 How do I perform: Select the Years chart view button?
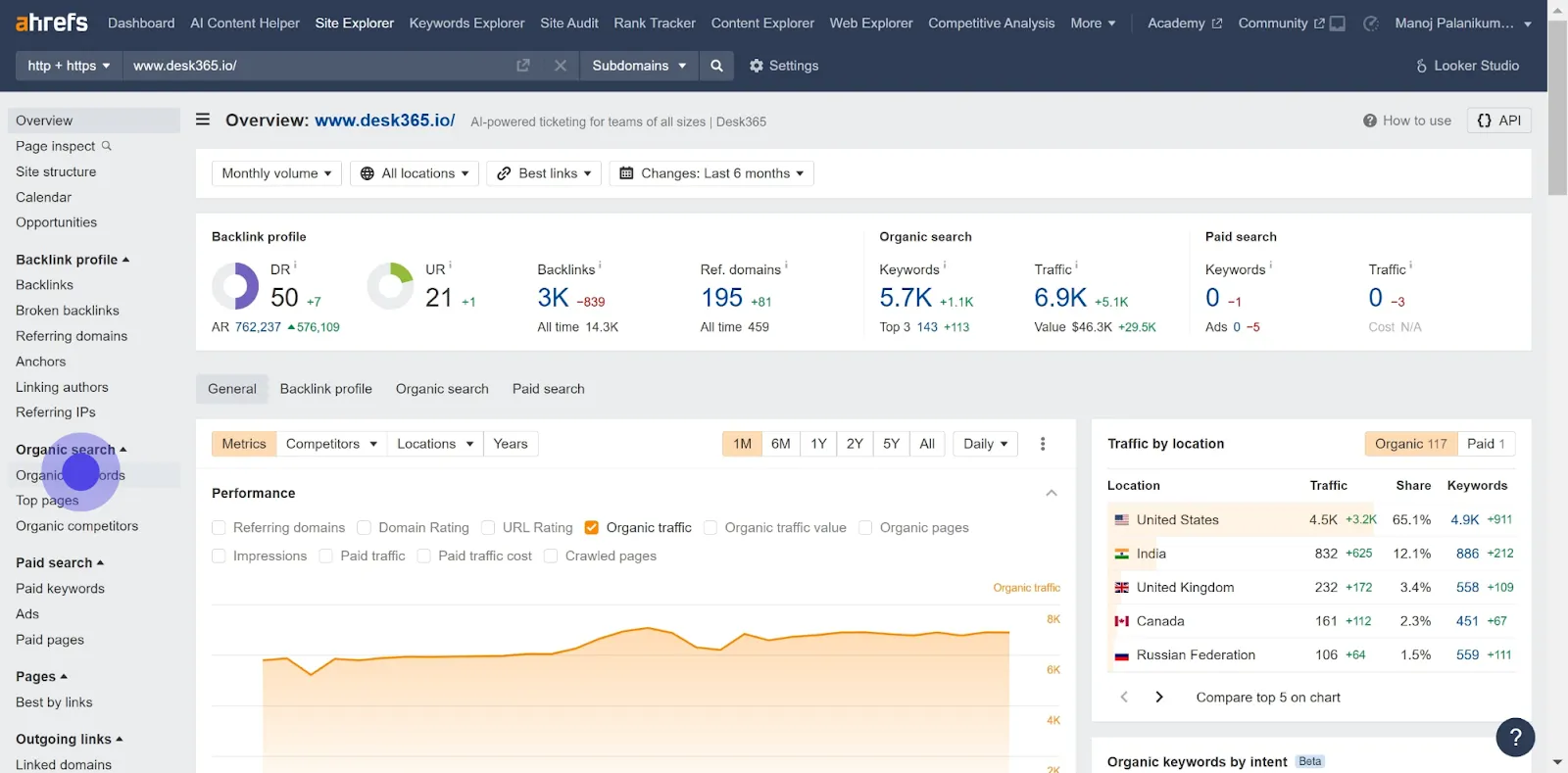click(x=511, y=444)
